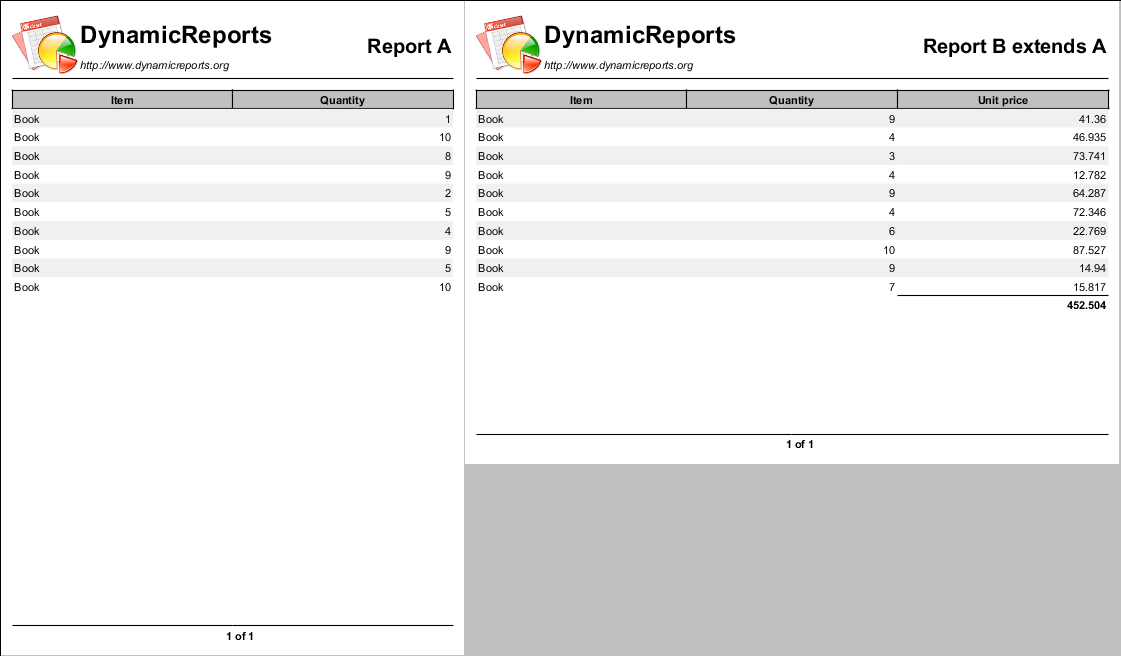Select the 'Report A' title text
This screenshot has height=656, width=1121.
(409, 46)
